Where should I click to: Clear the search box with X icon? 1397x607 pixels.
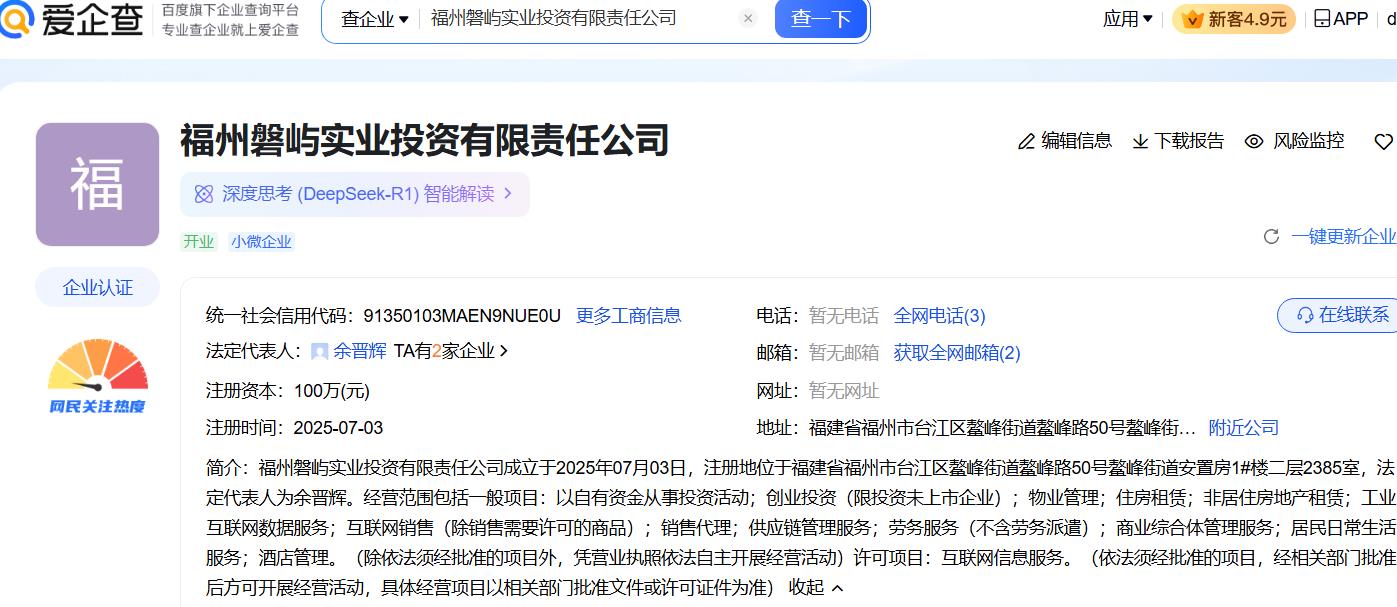(748, 19)
